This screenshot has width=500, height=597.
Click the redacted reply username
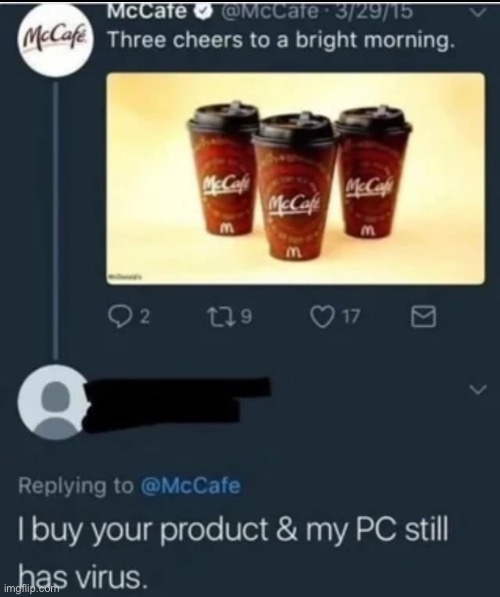177,405
